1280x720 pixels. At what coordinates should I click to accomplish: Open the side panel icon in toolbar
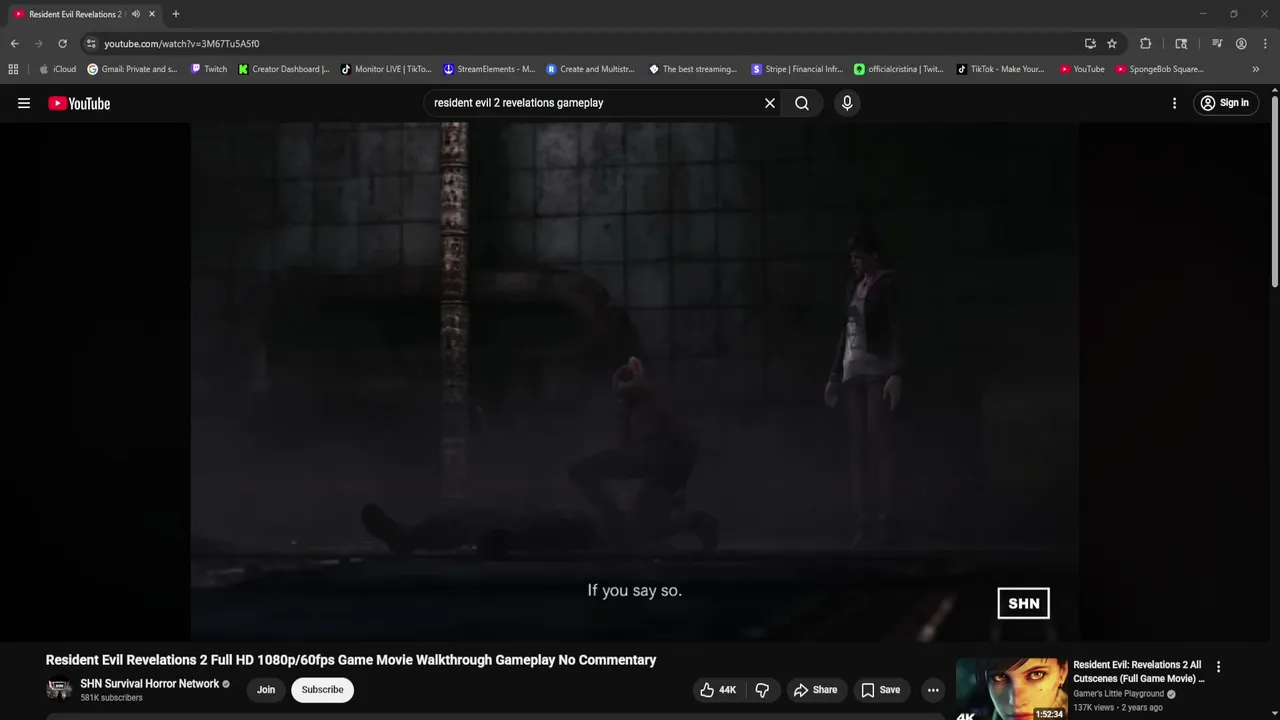point(1181,44)
